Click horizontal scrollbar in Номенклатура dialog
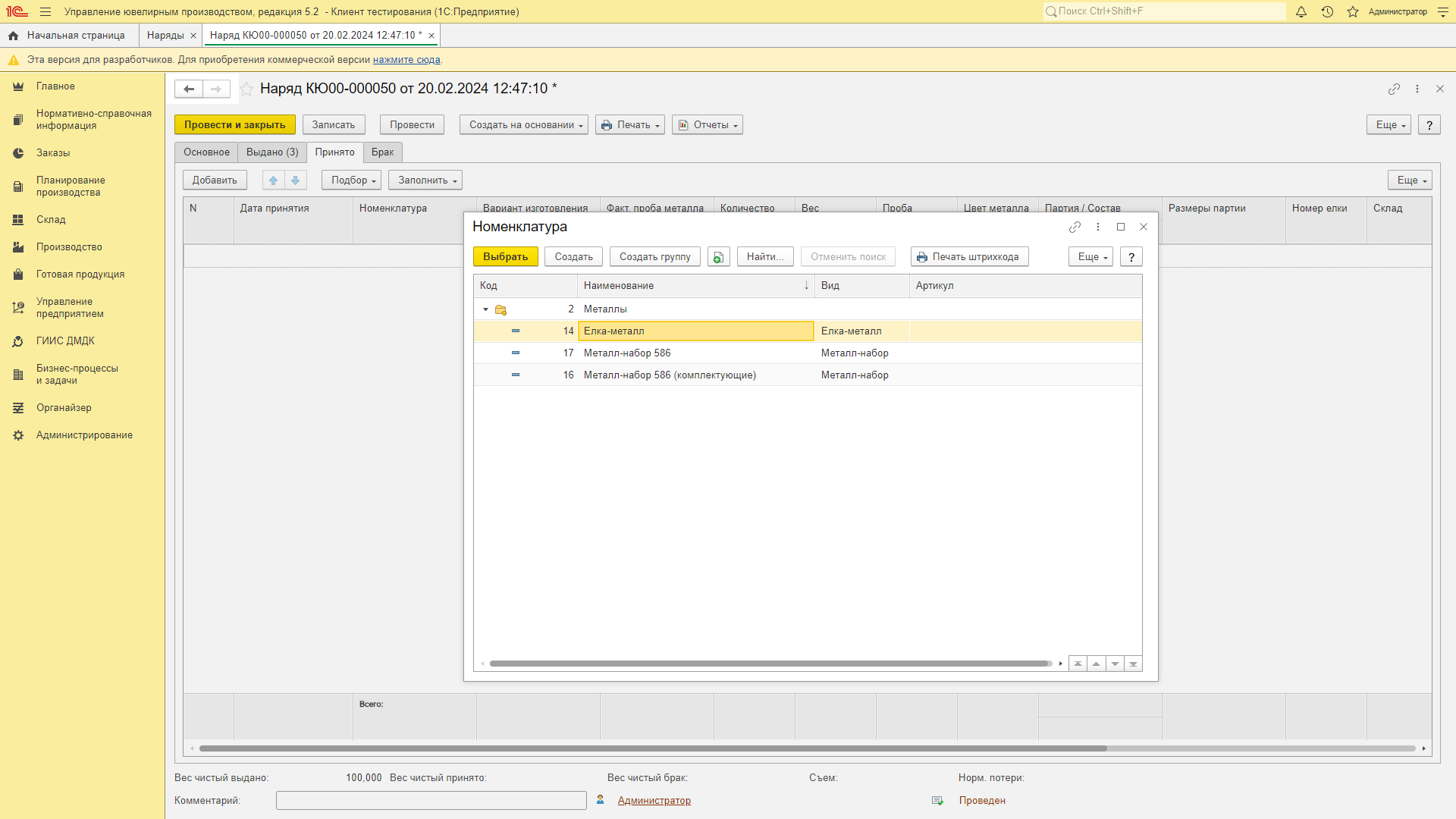This screenshot has height=819, width=1456. 770,664
